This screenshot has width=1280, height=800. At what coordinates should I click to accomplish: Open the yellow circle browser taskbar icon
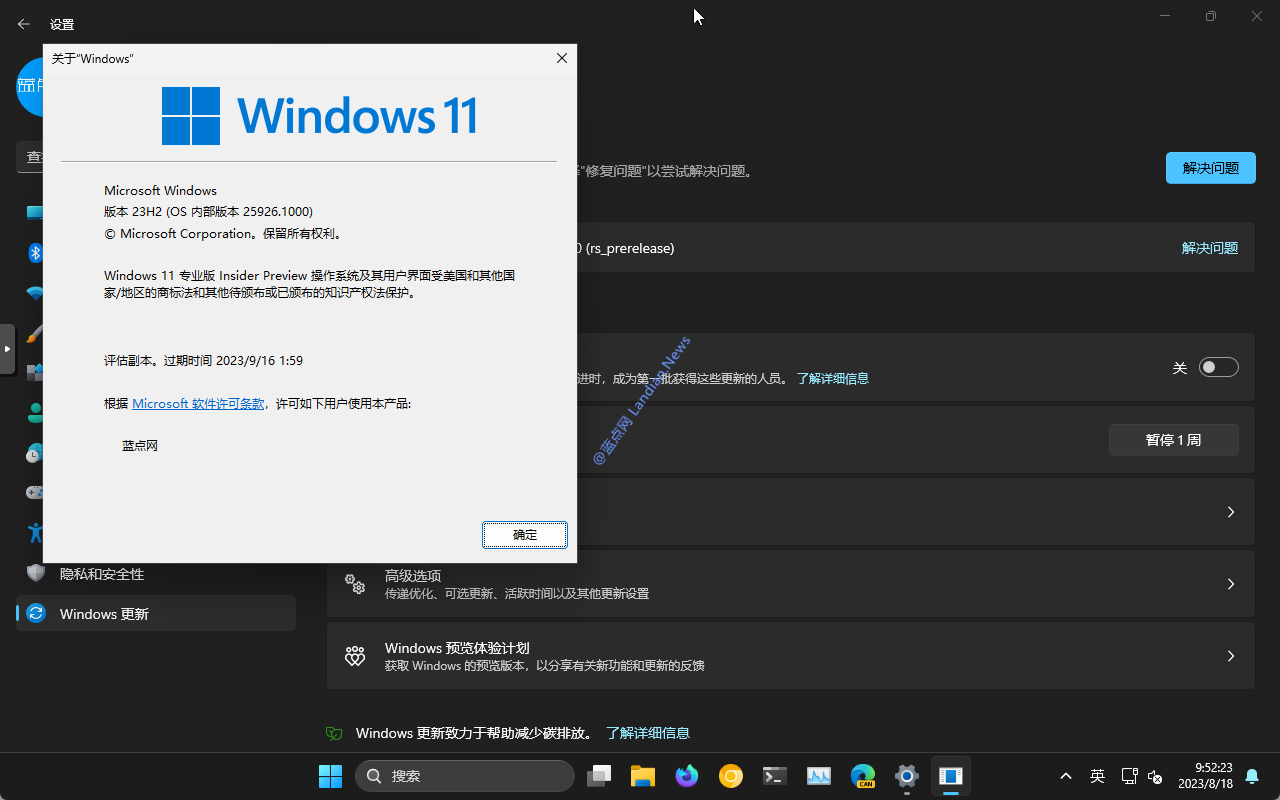tap(731, 776)
